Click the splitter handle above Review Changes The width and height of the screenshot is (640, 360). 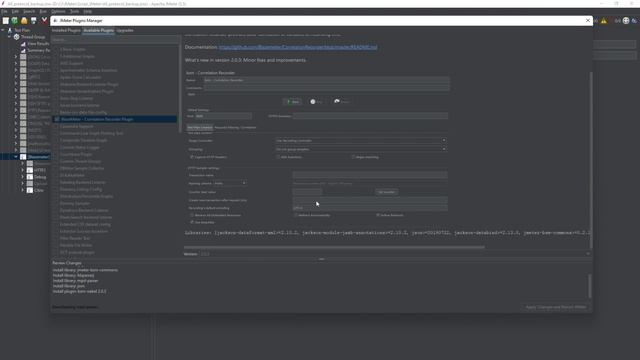[x=321, y=259]
